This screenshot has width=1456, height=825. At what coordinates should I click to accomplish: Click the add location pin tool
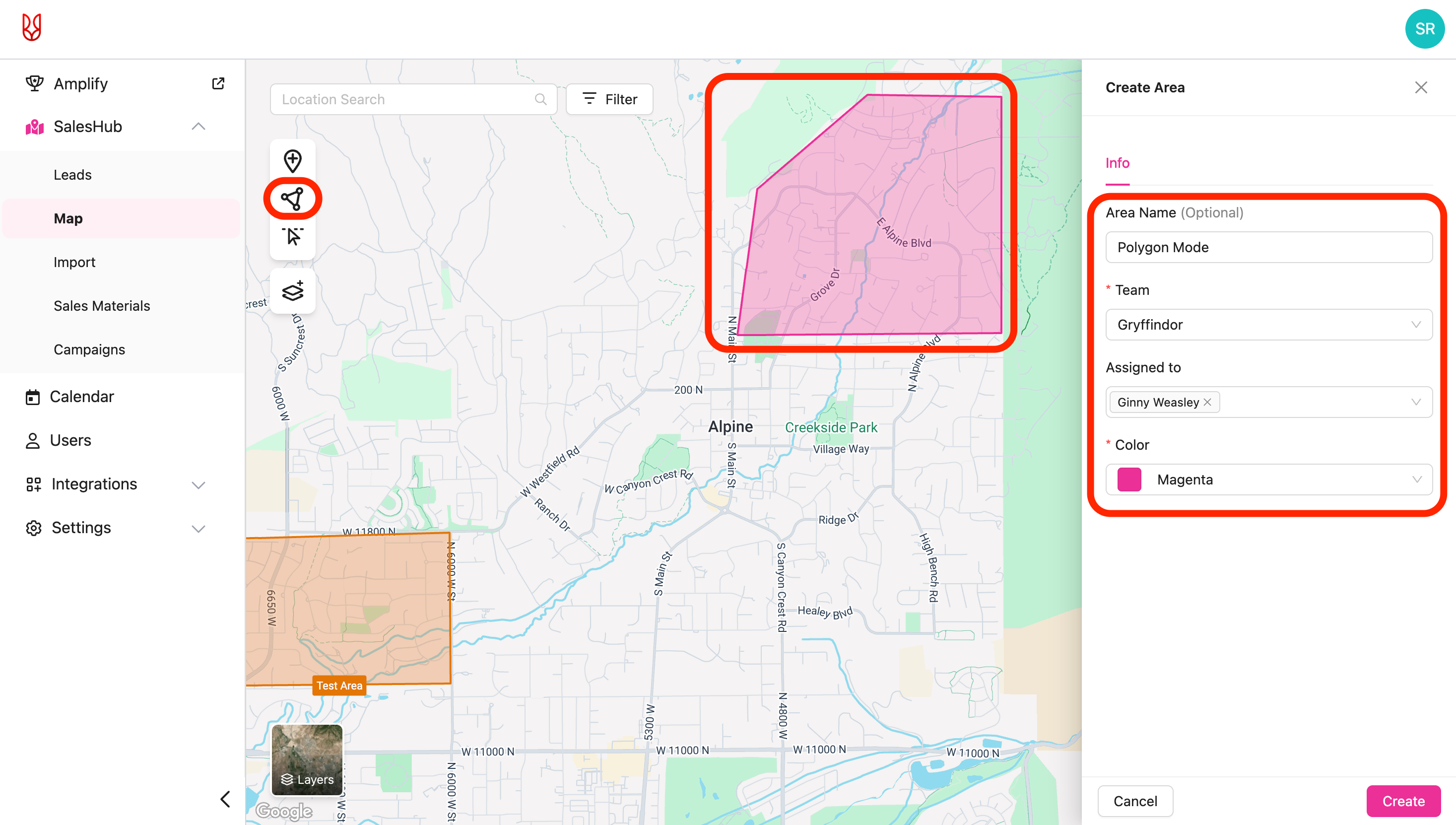tap(292, 161)
